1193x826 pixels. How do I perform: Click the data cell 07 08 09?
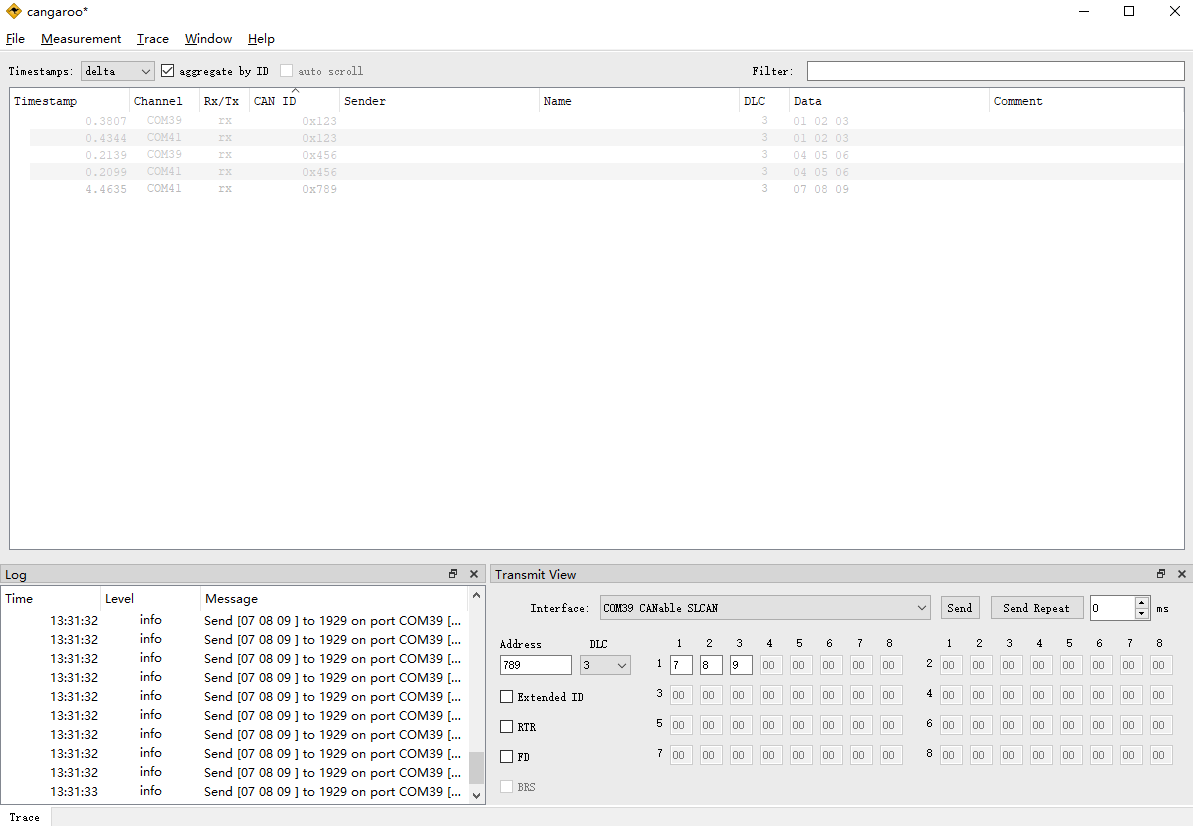pos(821,189)
